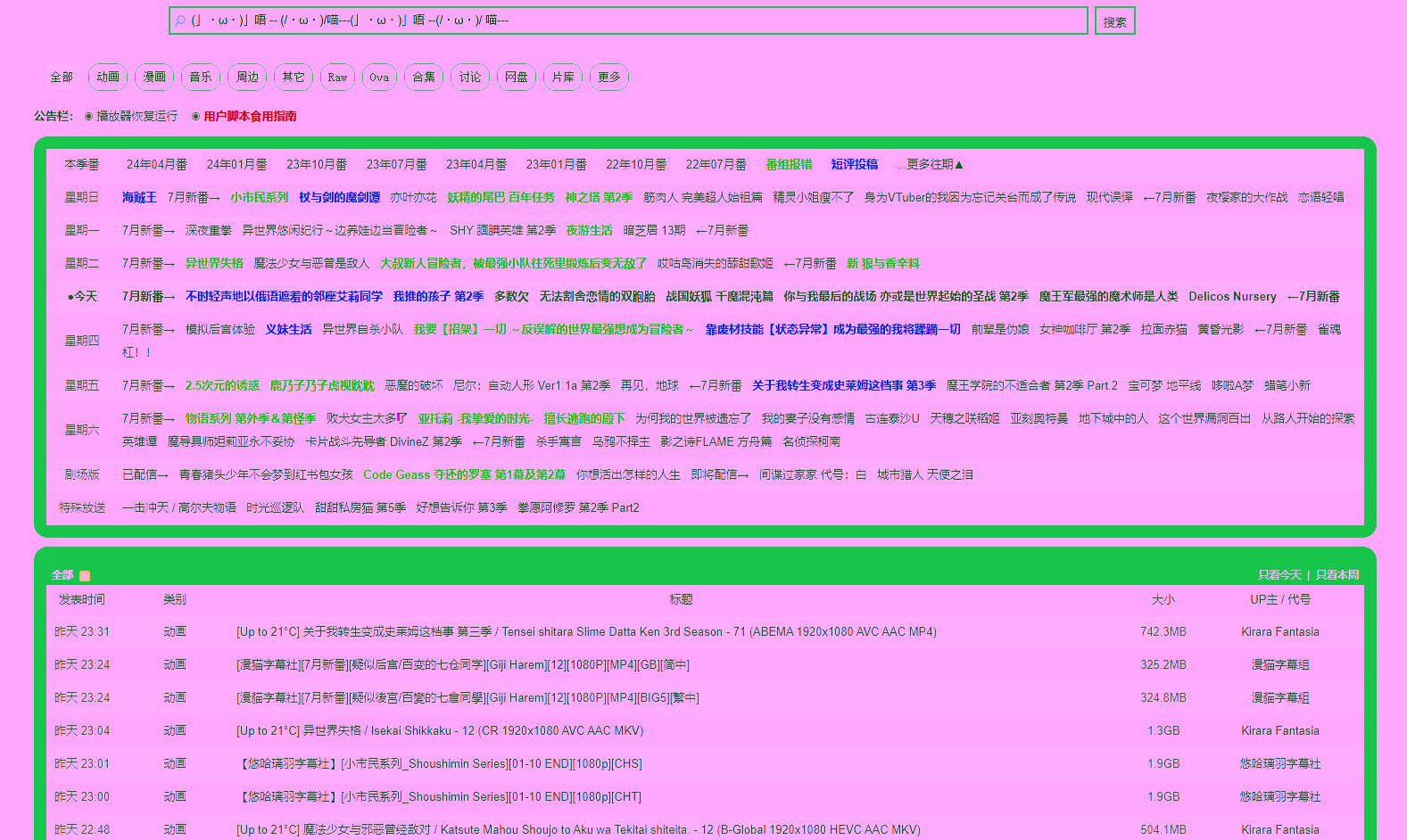
Task: Filter the list with 只看本周
Action: pos(1337,575)
